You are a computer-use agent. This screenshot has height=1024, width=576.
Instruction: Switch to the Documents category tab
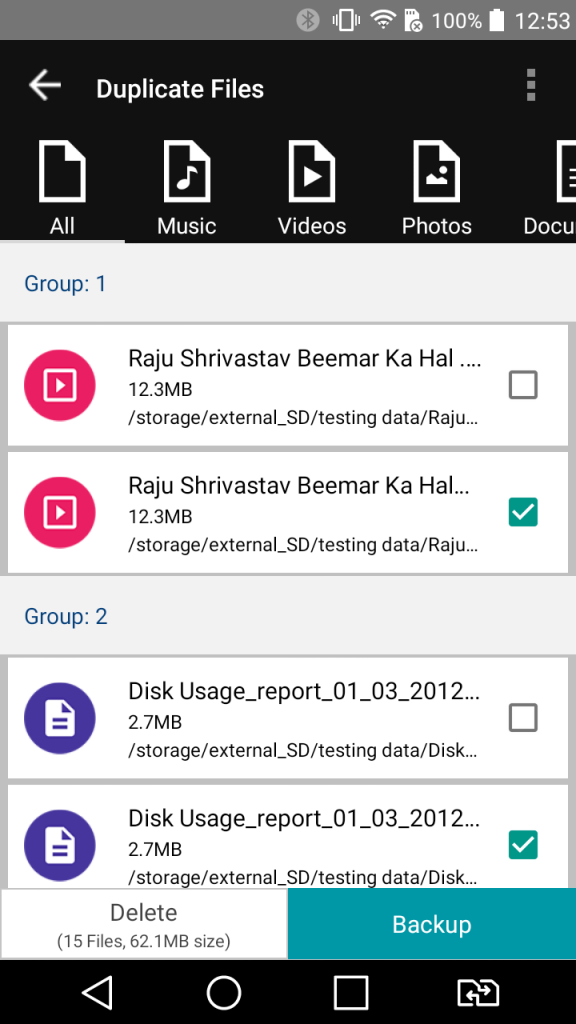[551, 189]
